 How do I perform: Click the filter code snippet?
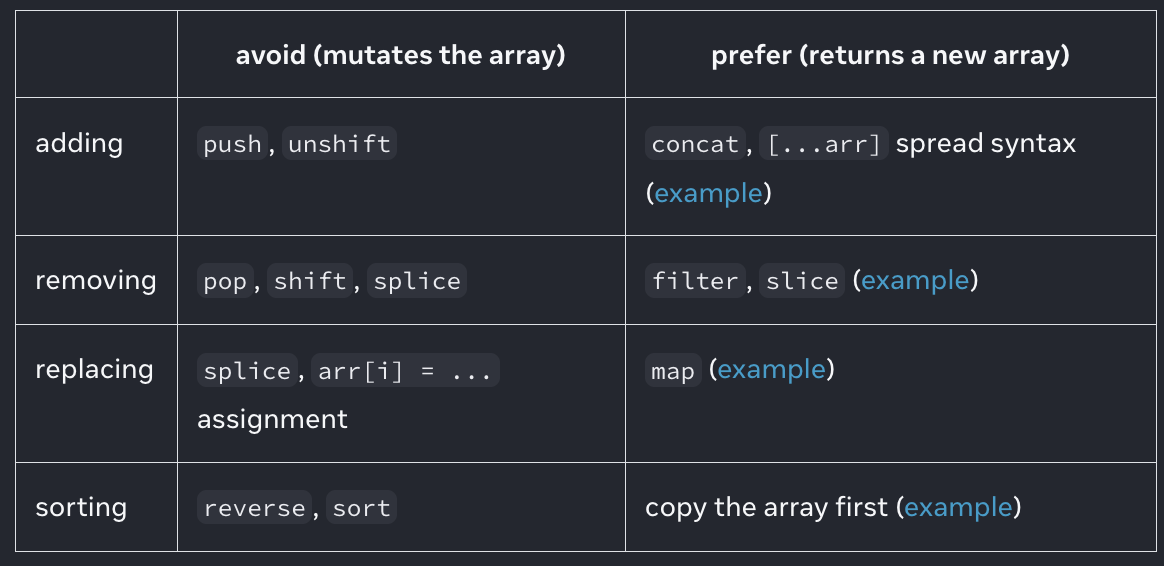coord(695,282)
